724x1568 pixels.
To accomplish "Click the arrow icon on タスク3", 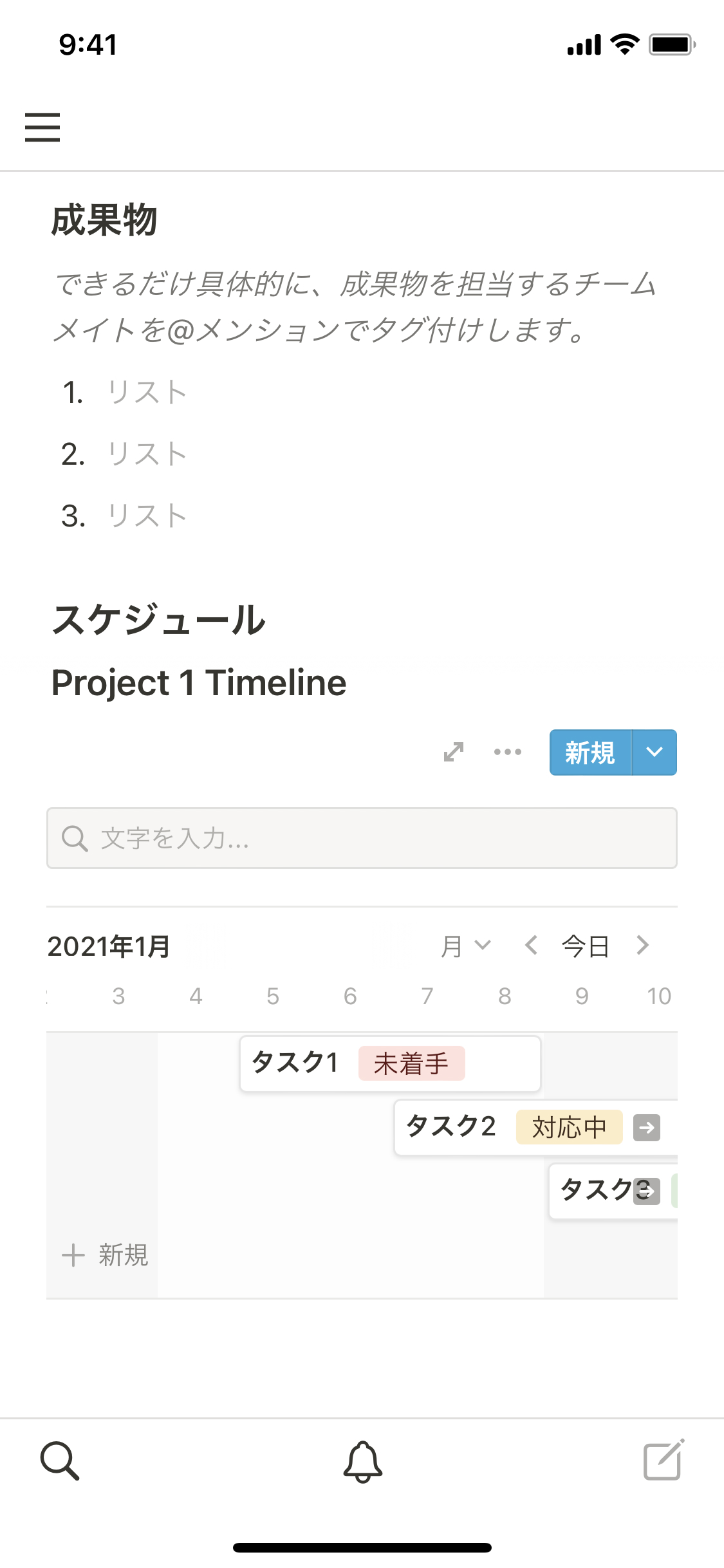I will click(647, 1191).
